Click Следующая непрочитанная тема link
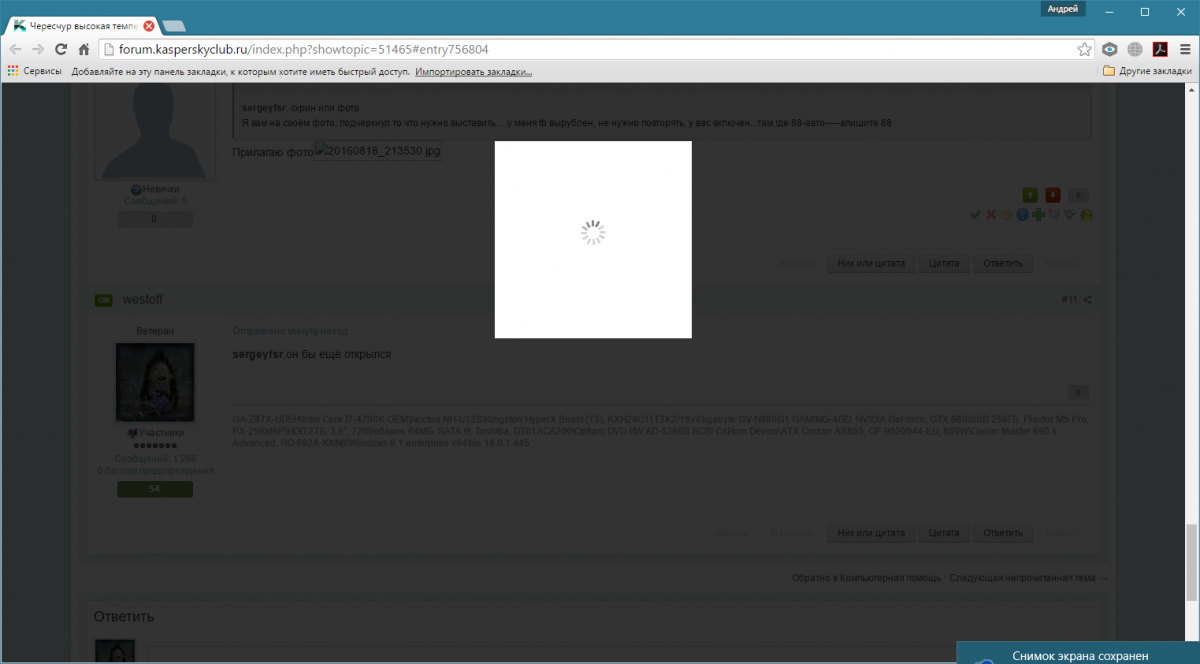The image size is (1200, 664). 1028,578
